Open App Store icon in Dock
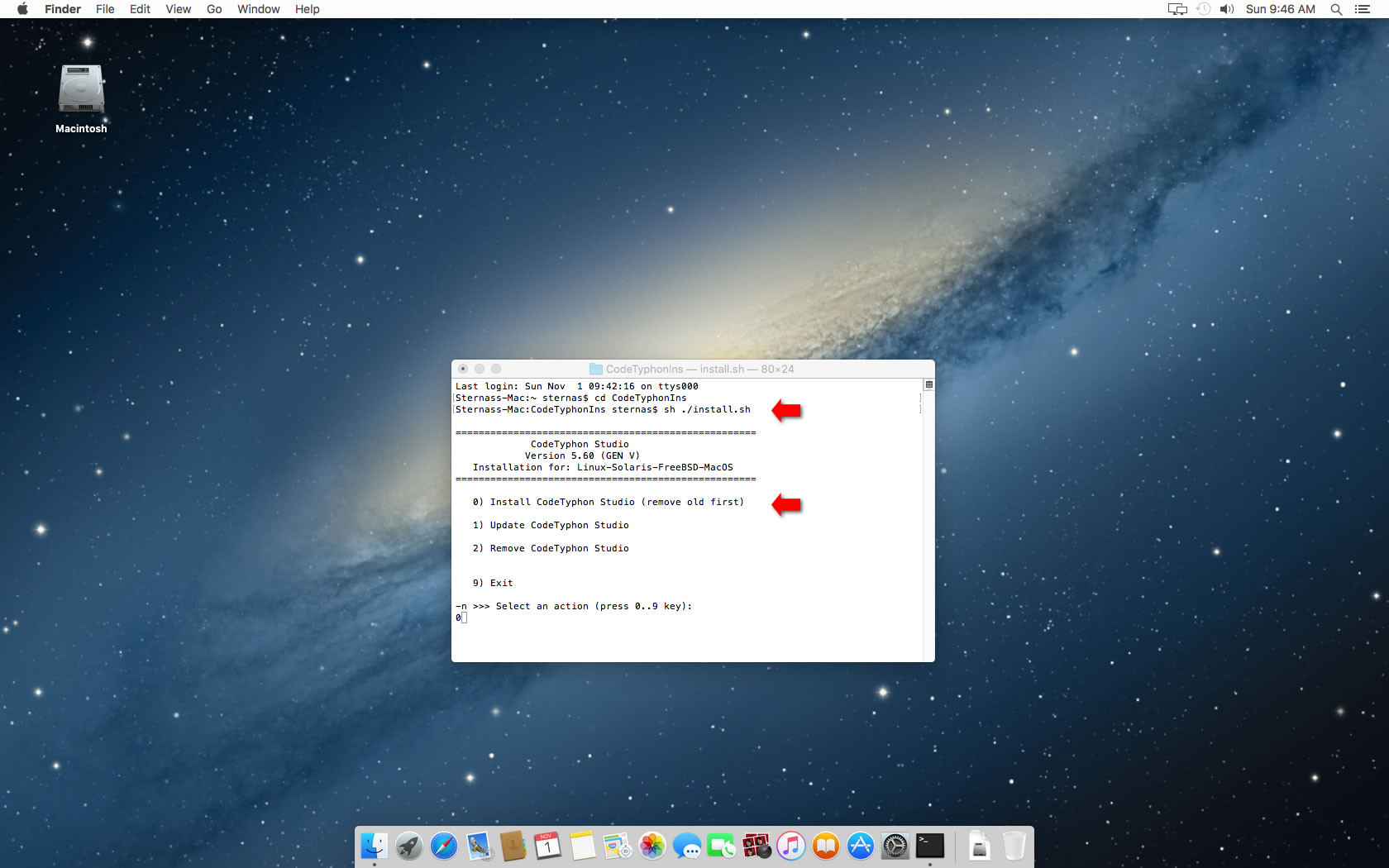Screen dimensions: 1389x868 coord(860,846)
